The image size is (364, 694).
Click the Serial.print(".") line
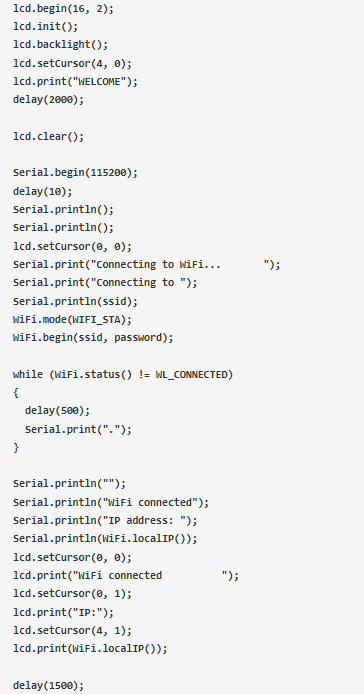point(78,429)
